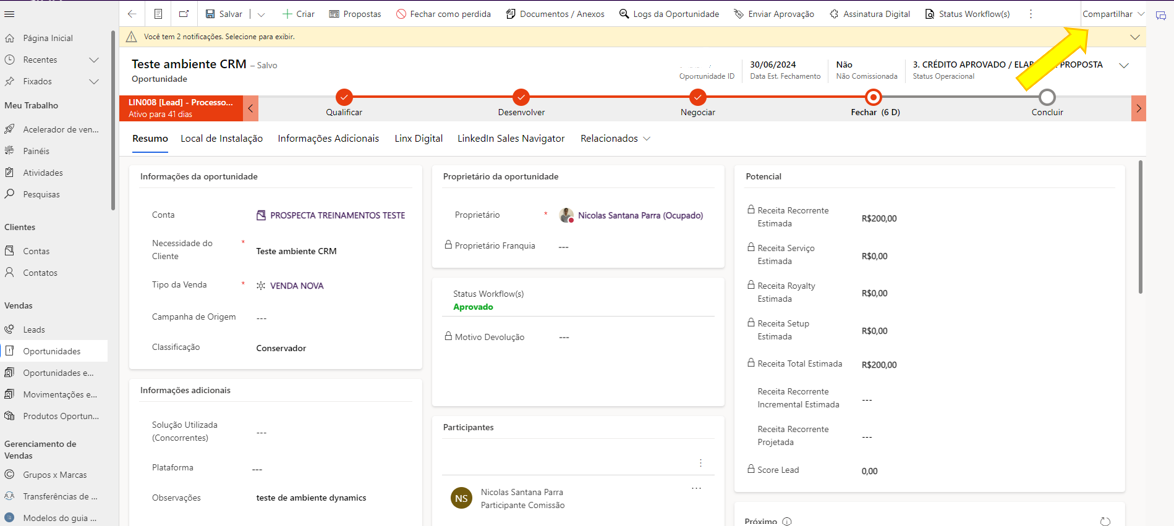Switch to the Linx Digital tab
Image resolution: width=1174 pixels, height=526 pixels.
pyautogui.click(x=418, y=139)
